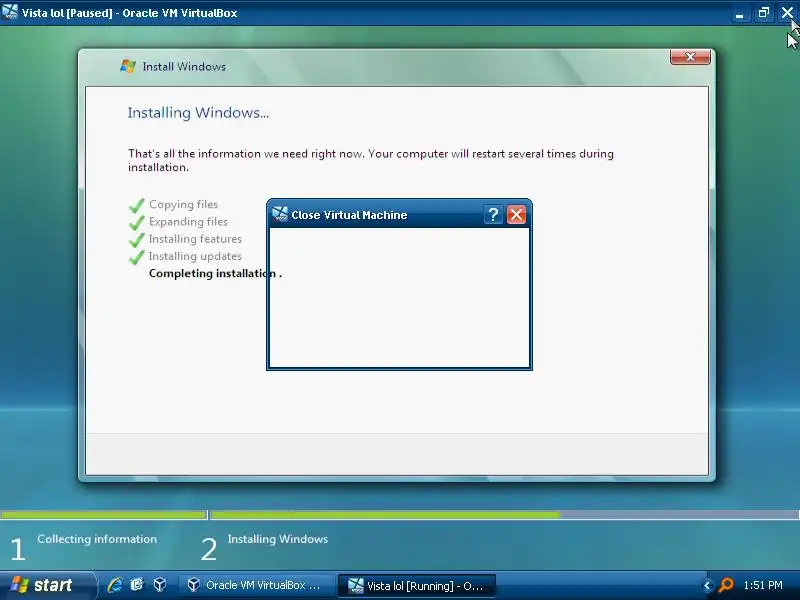Launch Internet Explorer from quick launch
The width and height of the screenshot is (800, 600).
(x=115, y=585)
